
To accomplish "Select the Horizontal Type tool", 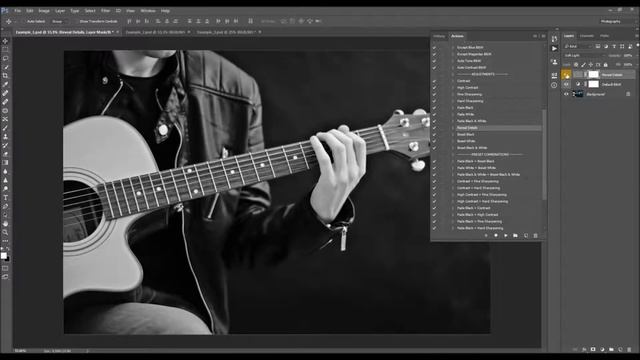I will [5, 198].
